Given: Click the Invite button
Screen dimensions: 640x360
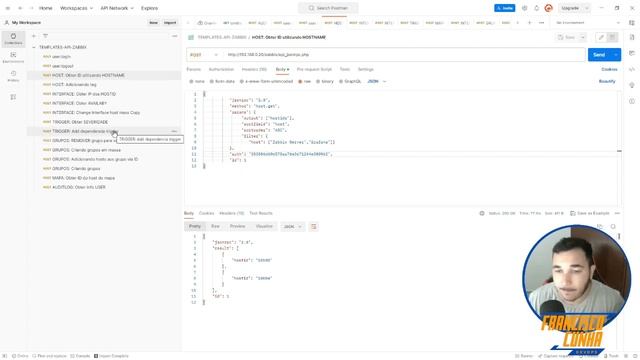Looking at the screenshot, I should pyautogui.click(x=505, y=8).
